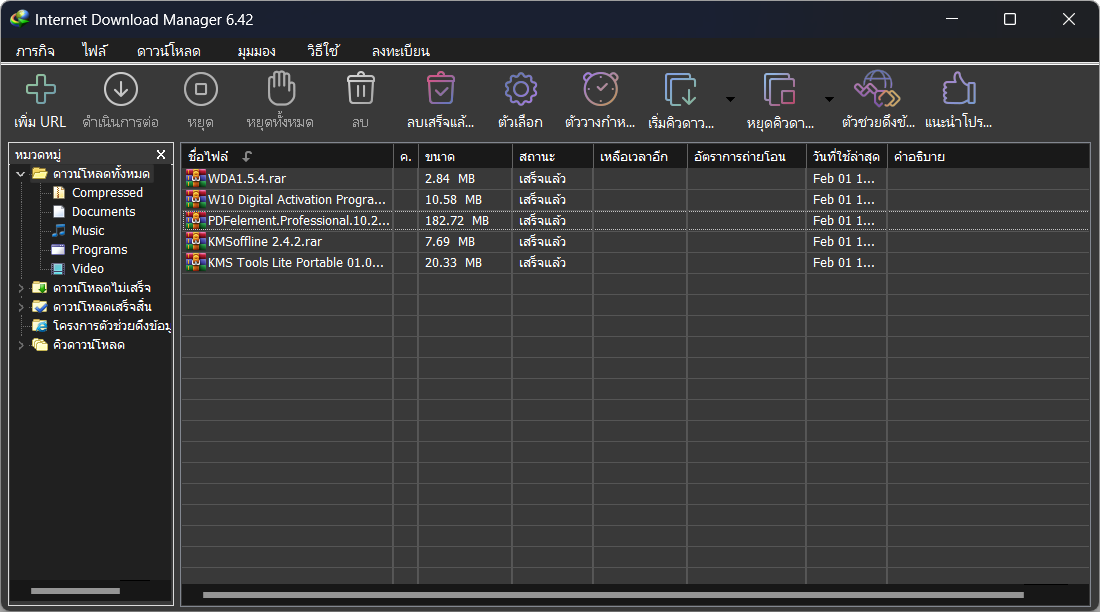Click the หยุด stop icon
The width and height of the screenshot is (1100, 612).
pyautogui.click(x=201, y=90)
